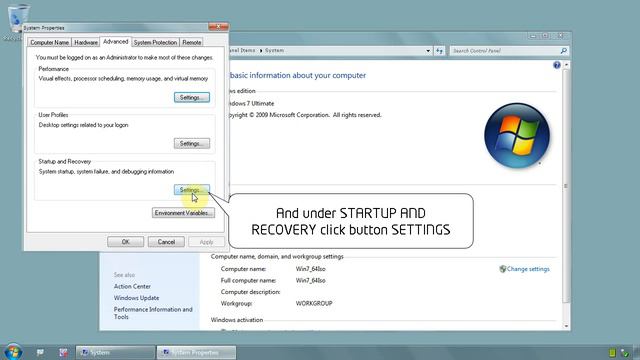Click Change settings link
This screenshot has width=640, height=360.
528,269
